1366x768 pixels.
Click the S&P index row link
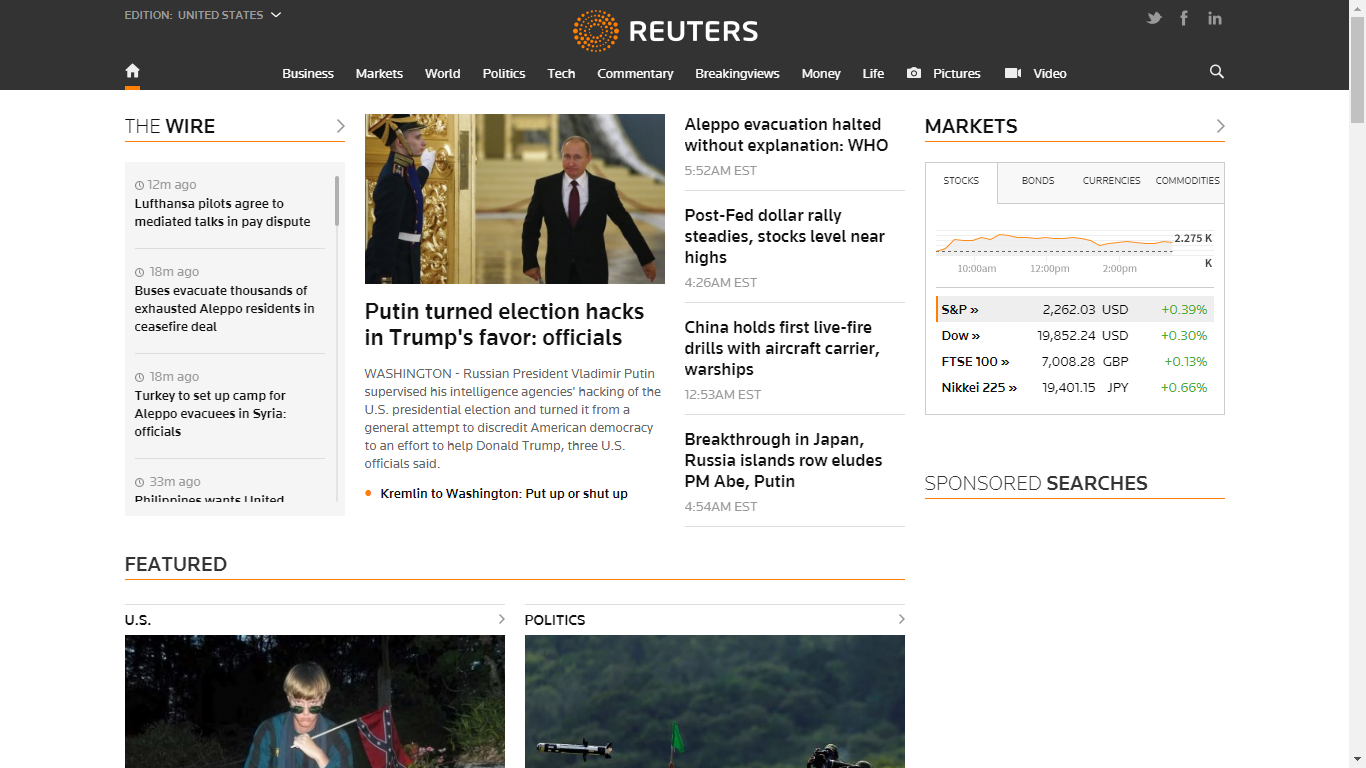pos(960,310)
